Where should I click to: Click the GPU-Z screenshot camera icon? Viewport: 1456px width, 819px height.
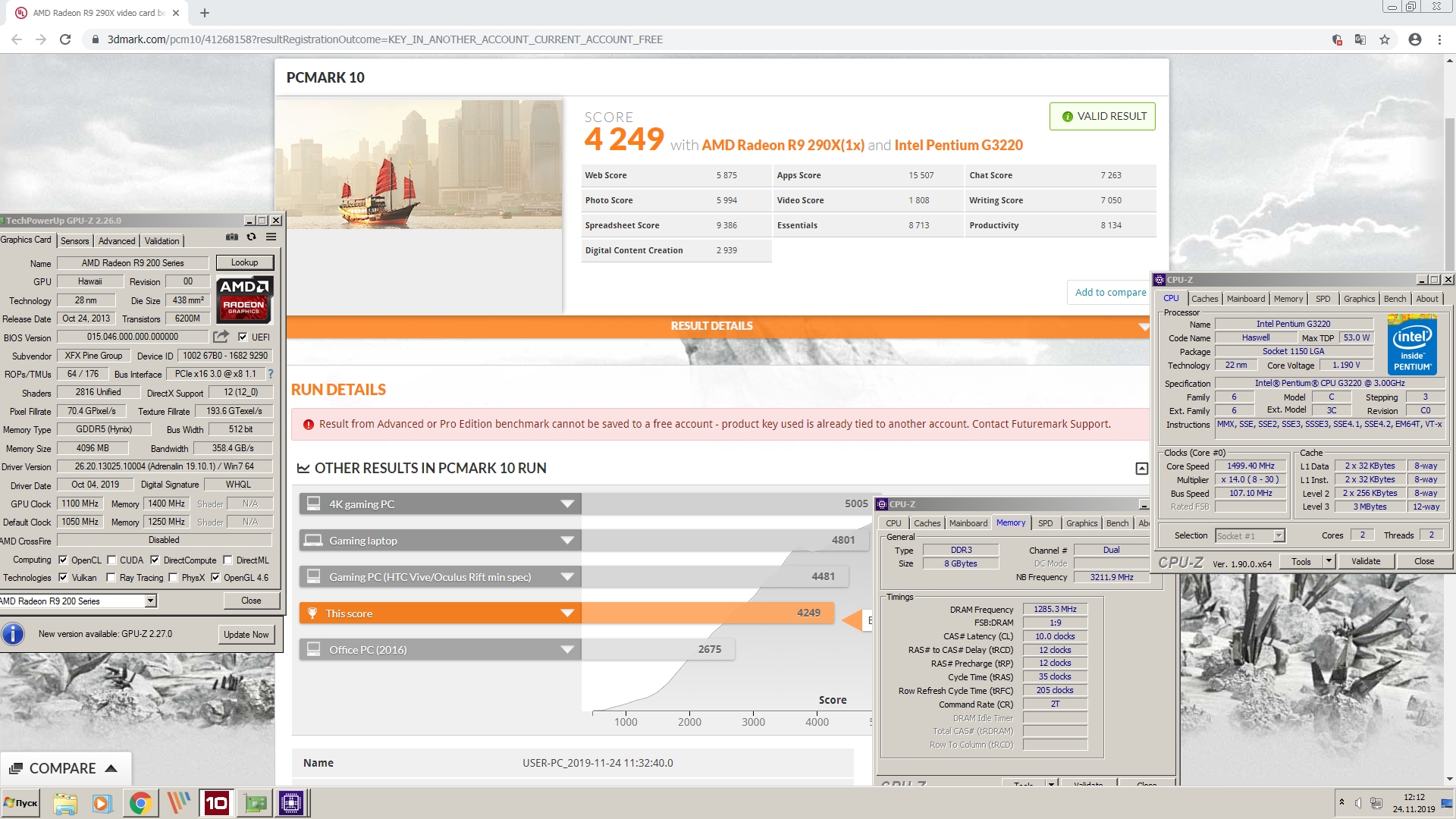point(232,237)
